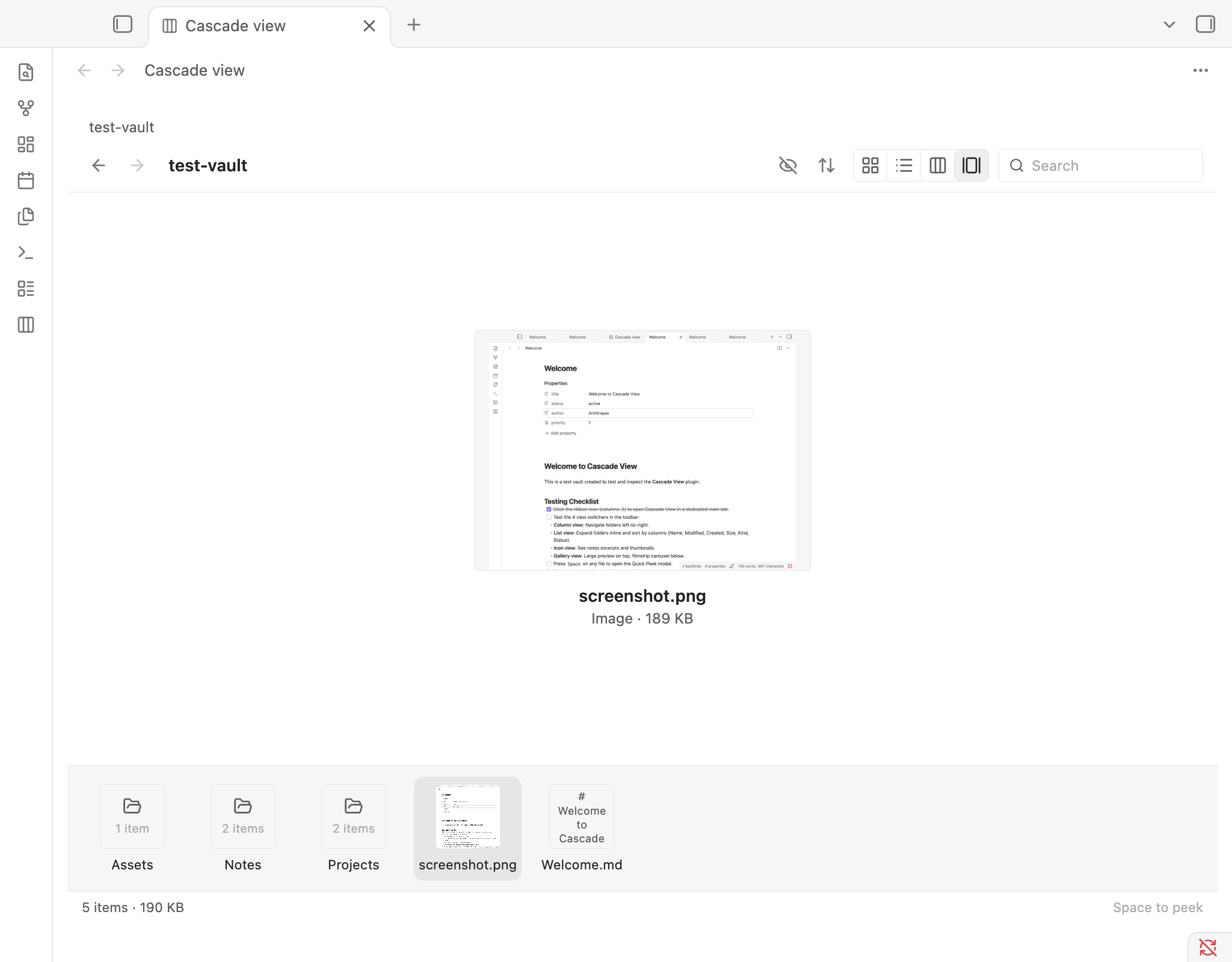Add a new tab

[414, 25]
